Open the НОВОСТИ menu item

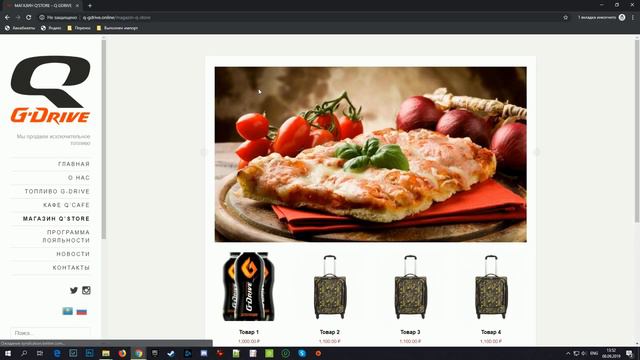tap(73, 254)
